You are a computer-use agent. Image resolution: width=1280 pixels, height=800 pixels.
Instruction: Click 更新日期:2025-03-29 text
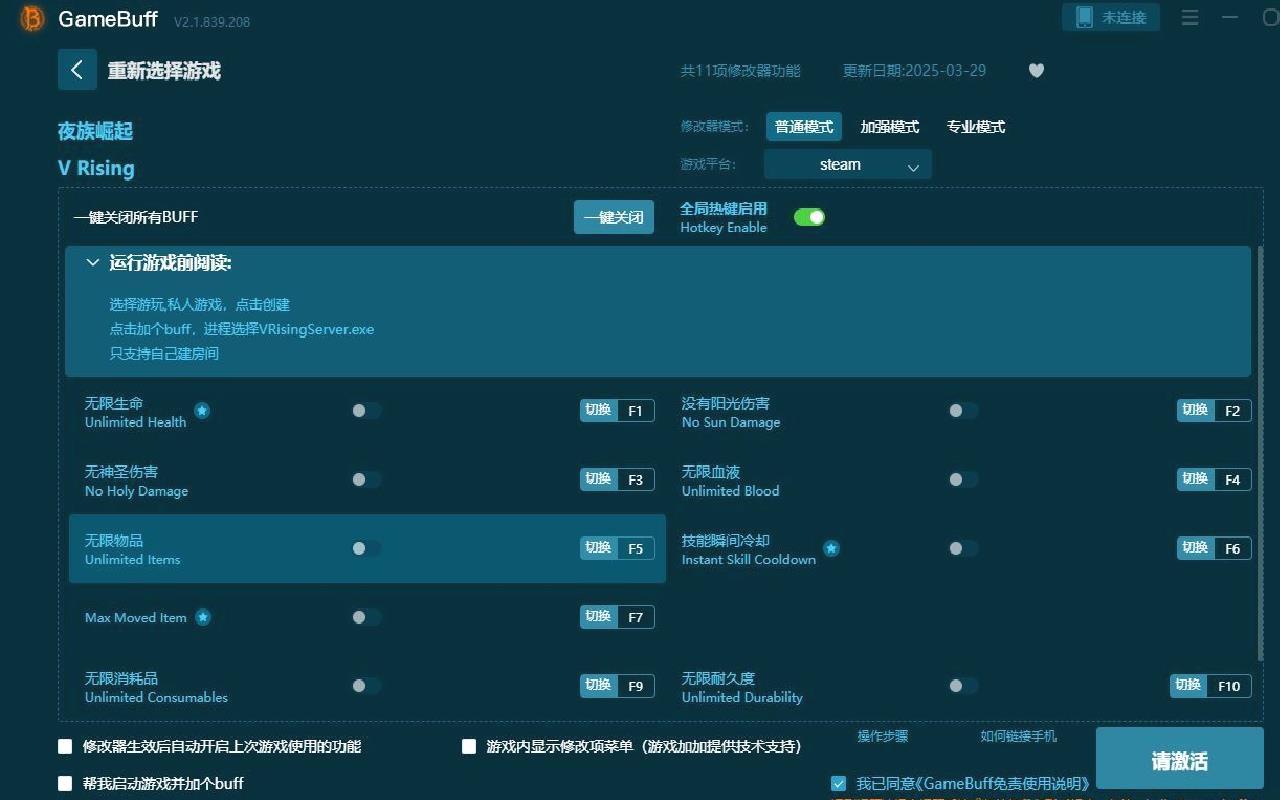(914, 70)
